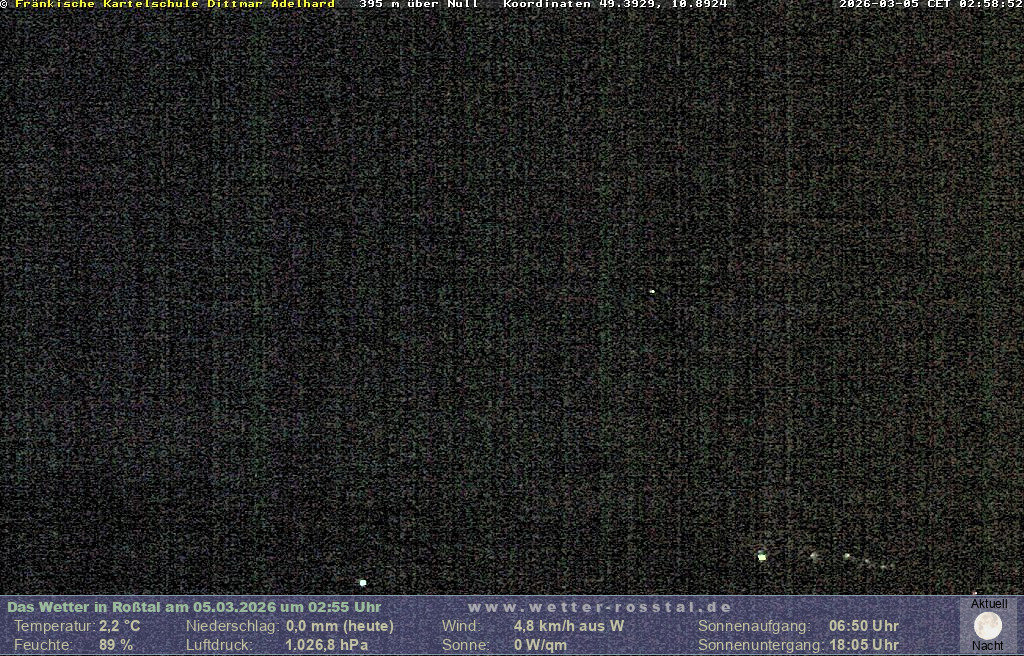Click the 395 m über Null label

(x=419, y=5)
